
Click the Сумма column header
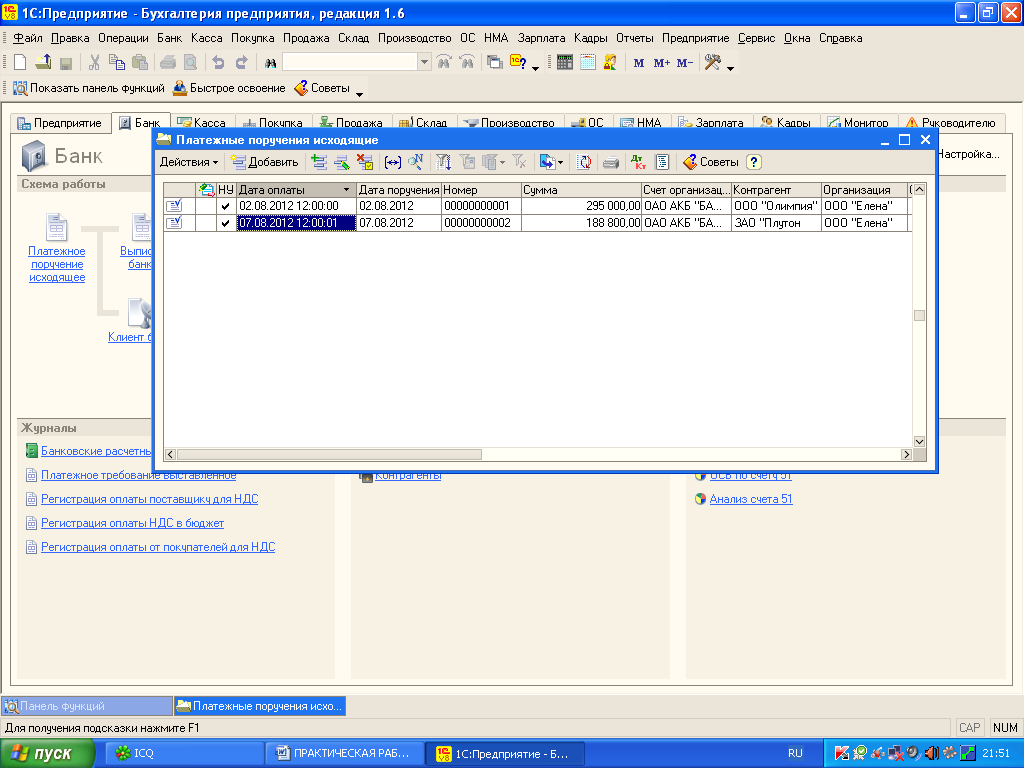tap(581, 190)
